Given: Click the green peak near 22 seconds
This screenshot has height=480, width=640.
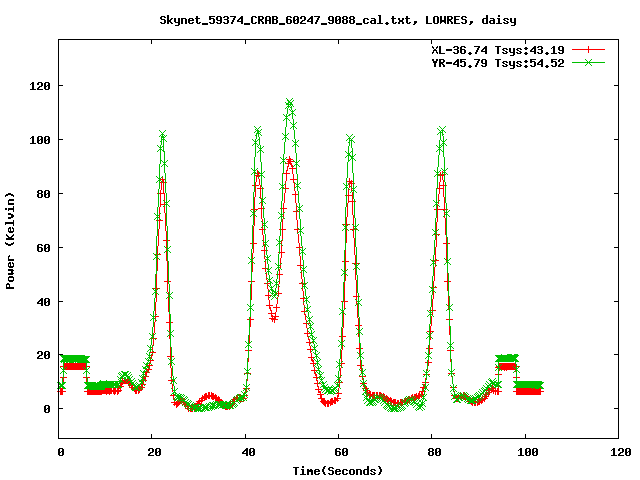Looking at the screenshot, I should pyautogui.click(x=163, y=134).
